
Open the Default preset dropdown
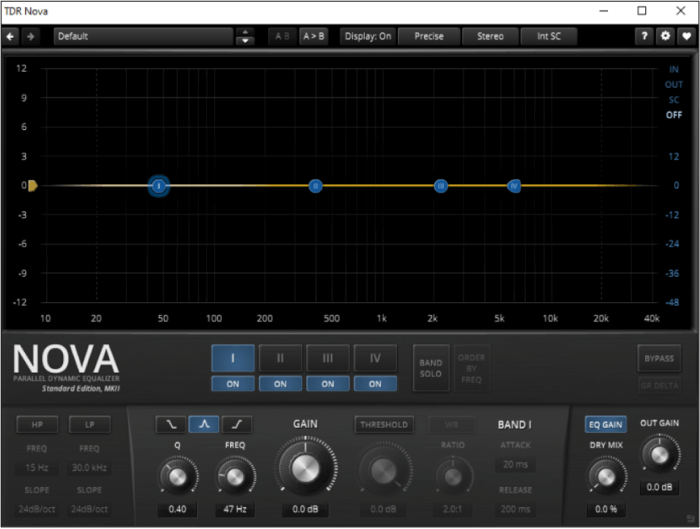click(143, 37)
